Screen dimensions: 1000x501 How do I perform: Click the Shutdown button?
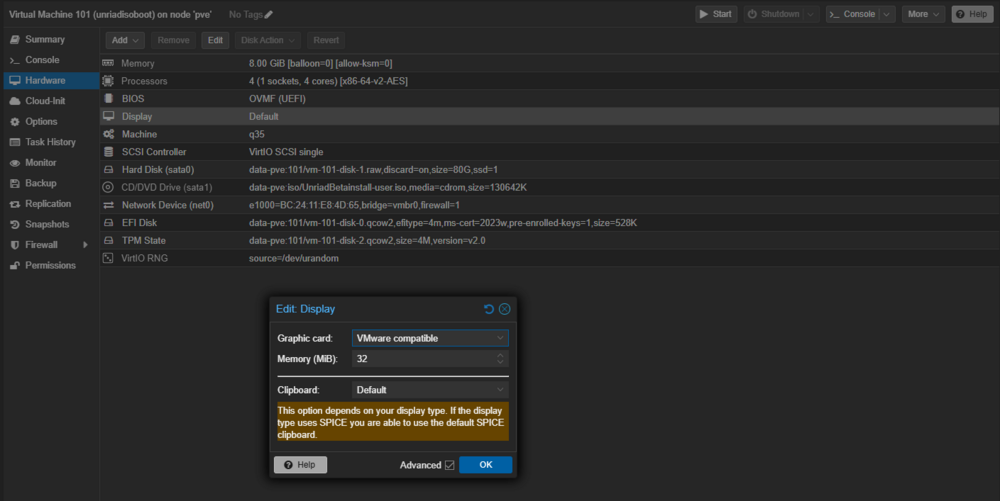774,14
